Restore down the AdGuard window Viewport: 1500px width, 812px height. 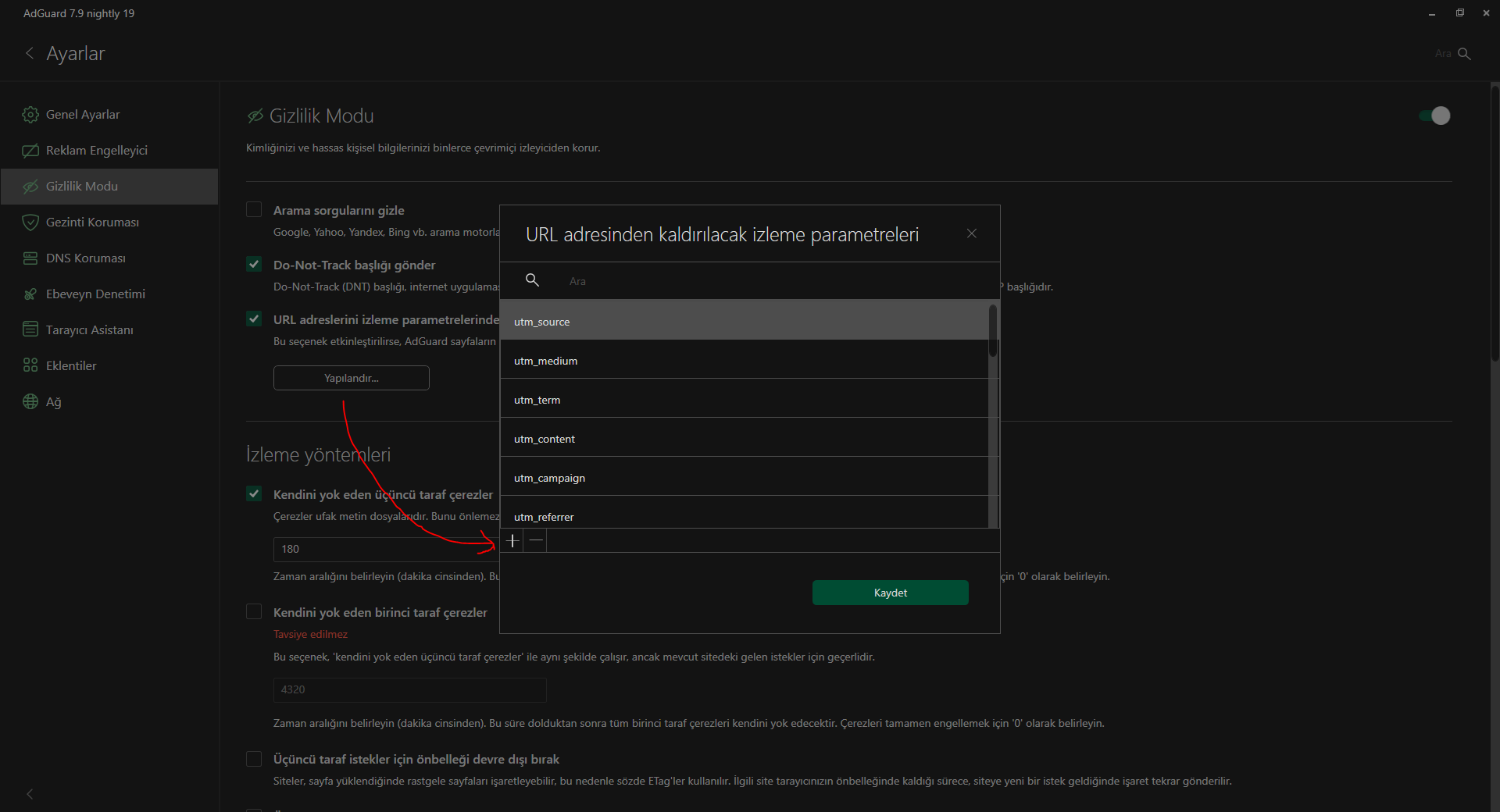[1459, 13]
